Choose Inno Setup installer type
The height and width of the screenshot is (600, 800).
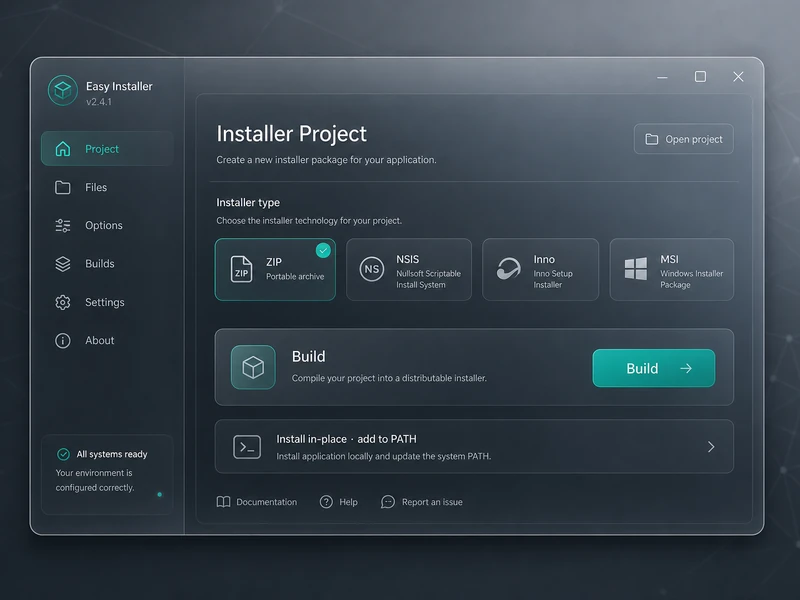tap(540, 269)
